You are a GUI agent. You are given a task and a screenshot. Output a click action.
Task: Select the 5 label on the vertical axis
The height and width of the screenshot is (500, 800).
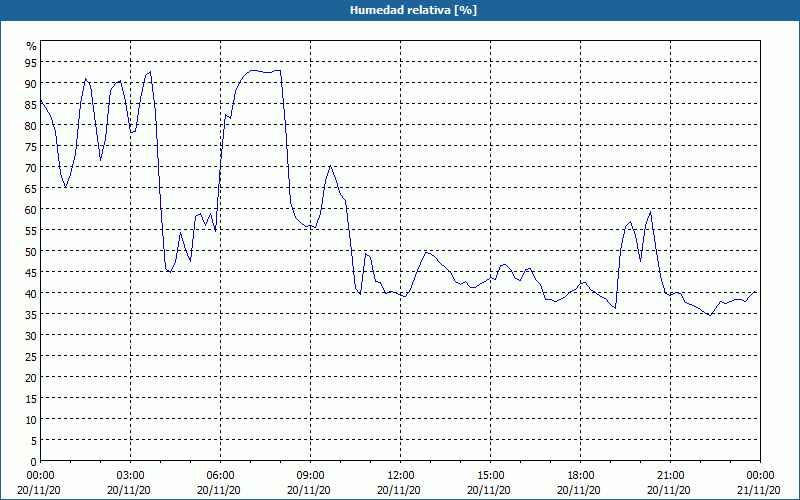(34, 440)
